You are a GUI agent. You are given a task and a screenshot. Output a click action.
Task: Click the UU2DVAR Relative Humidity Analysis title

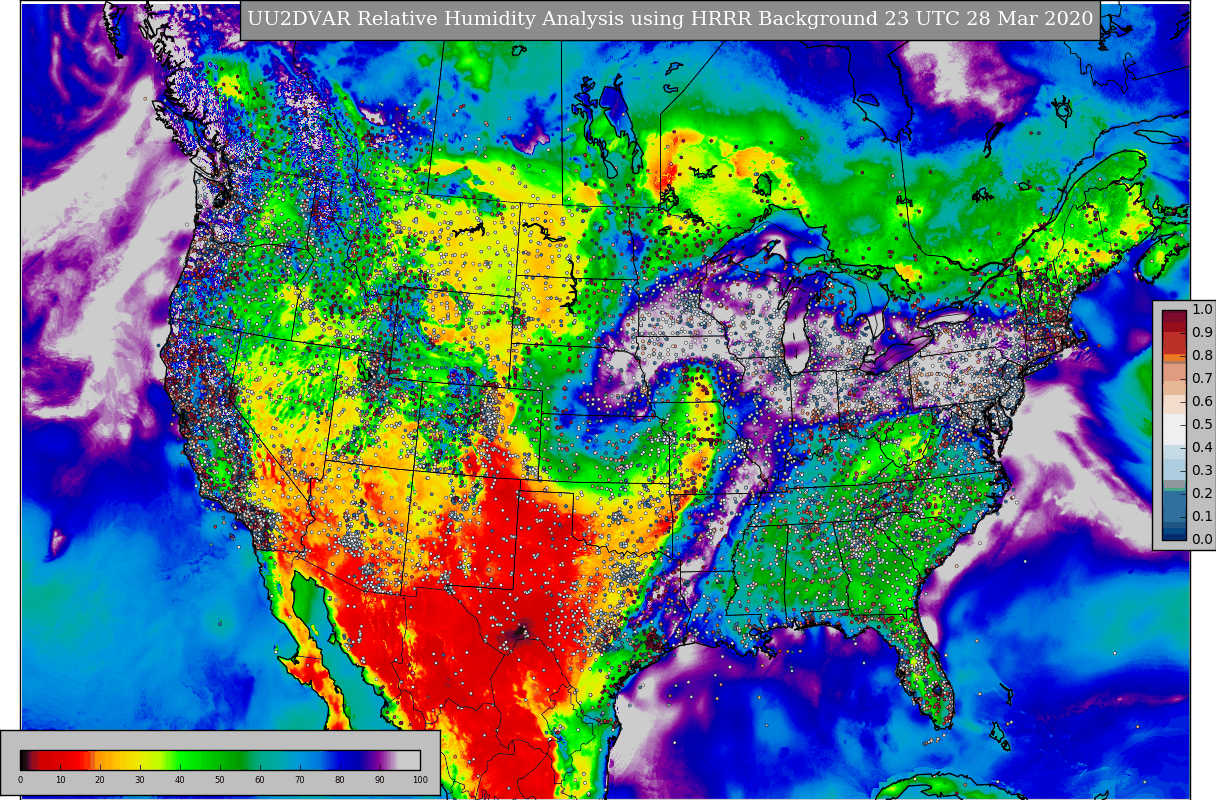(670, 19)
